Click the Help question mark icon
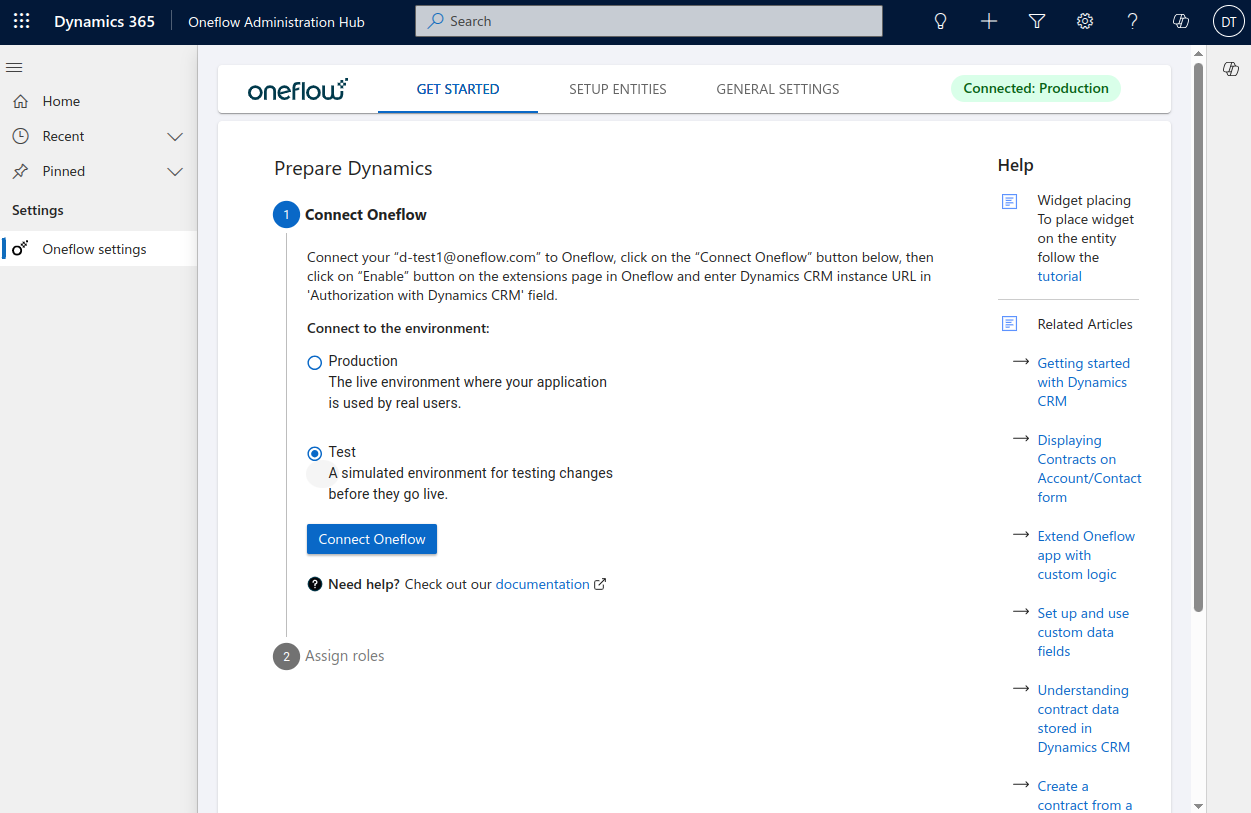The height and width of the screenshot is (813, 1251). coord(1133,21)
